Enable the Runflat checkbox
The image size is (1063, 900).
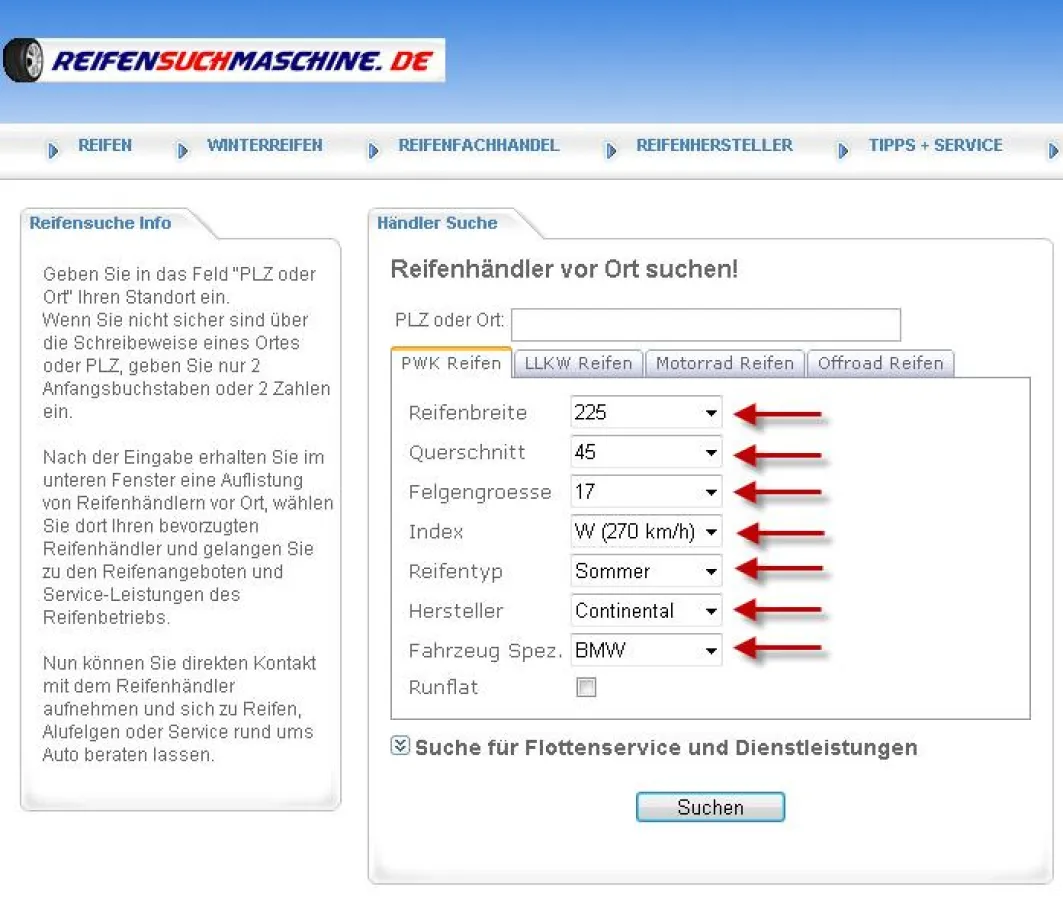pyautogui.click(x=585, y=687)
